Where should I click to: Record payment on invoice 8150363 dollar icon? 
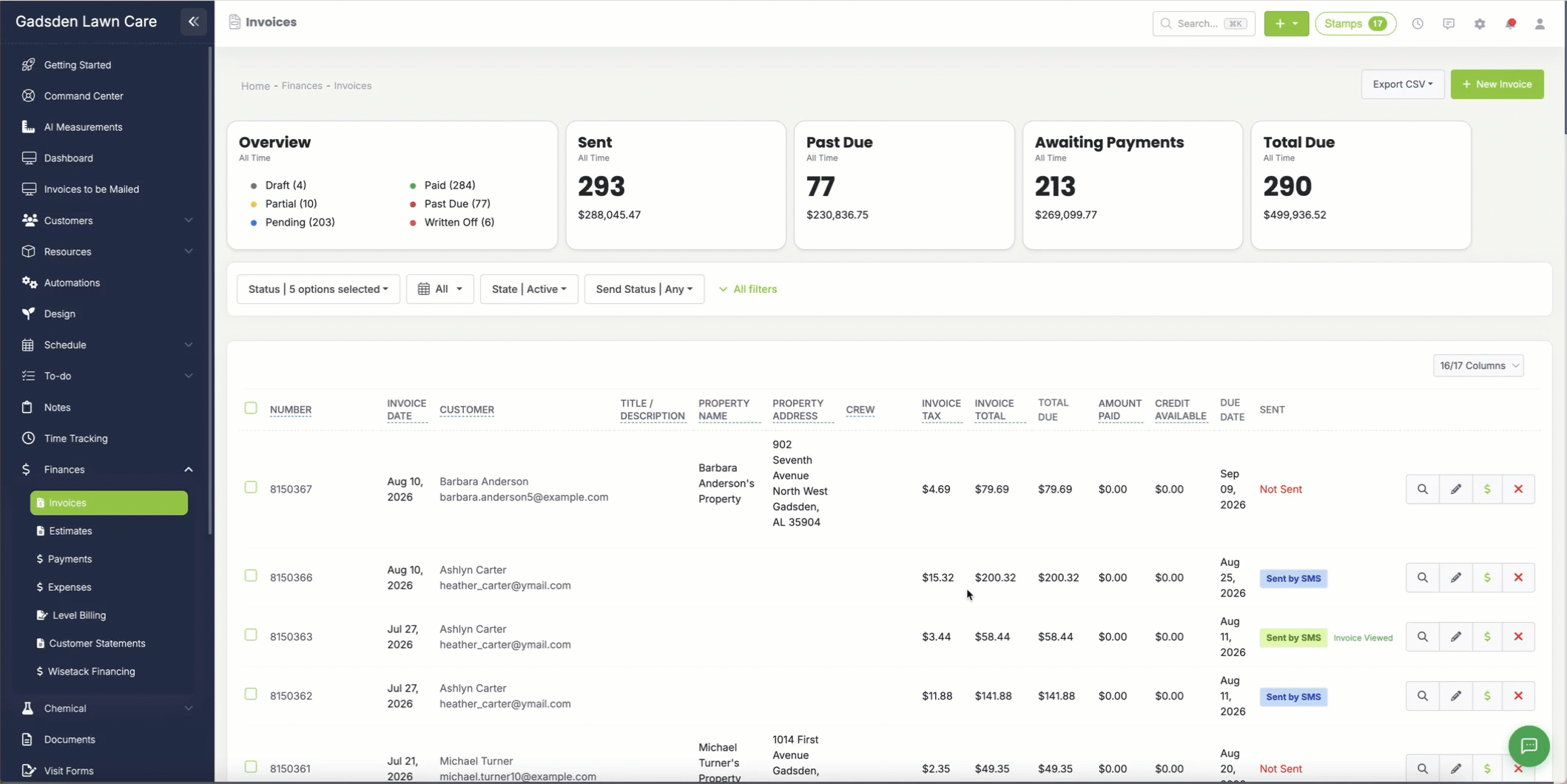(x=1487, y=637)
